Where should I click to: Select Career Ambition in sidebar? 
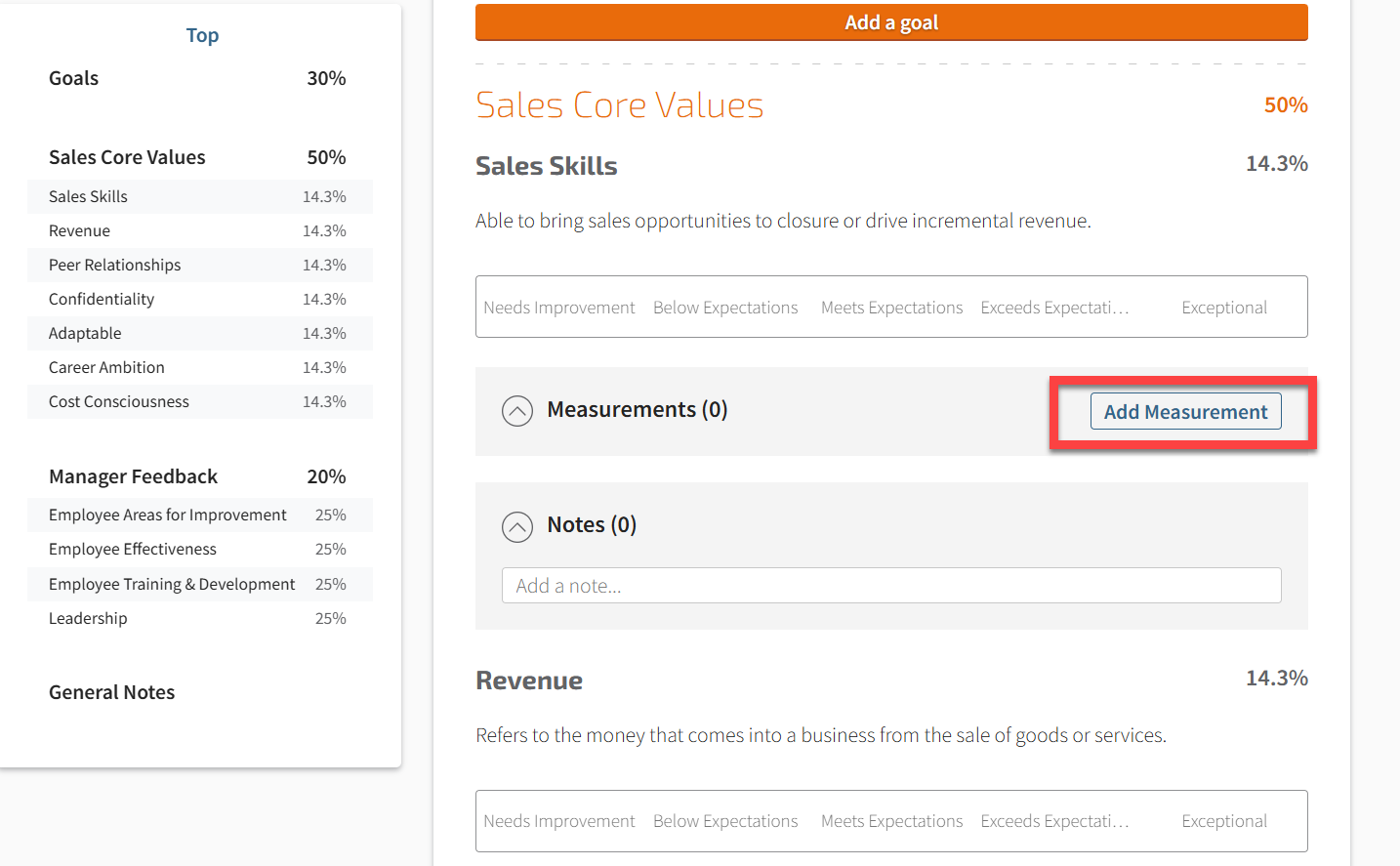coord(200,367)
